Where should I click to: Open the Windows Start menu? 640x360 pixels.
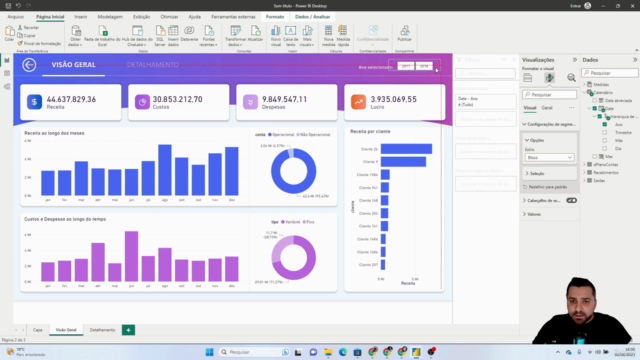click(209, 352)
